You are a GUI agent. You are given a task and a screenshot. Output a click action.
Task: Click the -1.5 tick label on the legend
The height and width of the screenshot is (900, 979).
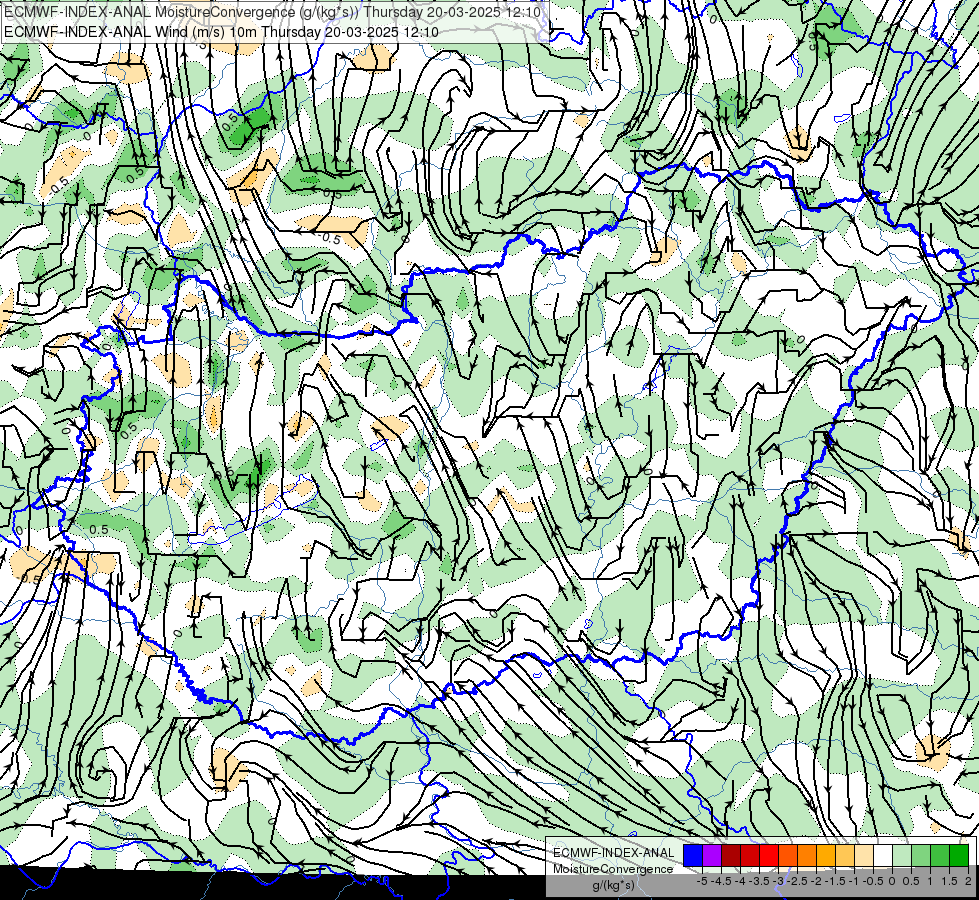835,881
